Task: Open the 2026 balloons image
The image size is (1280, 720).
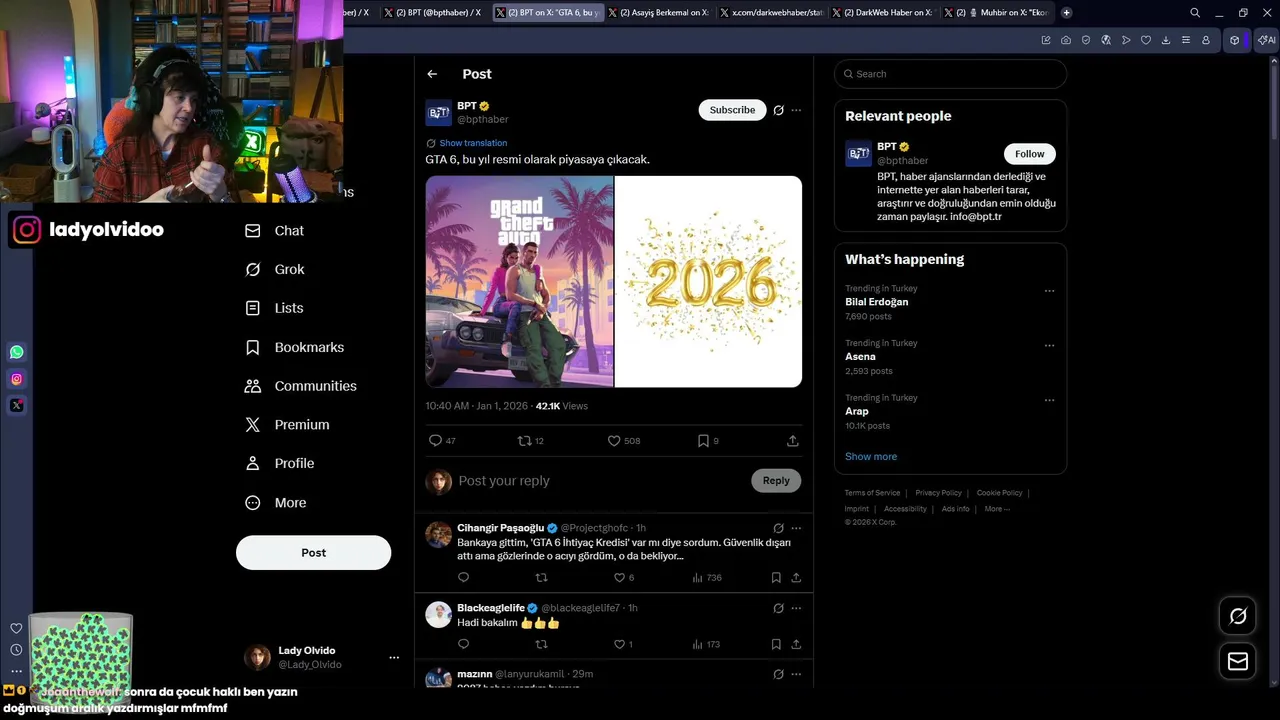Action: [708, 281]
